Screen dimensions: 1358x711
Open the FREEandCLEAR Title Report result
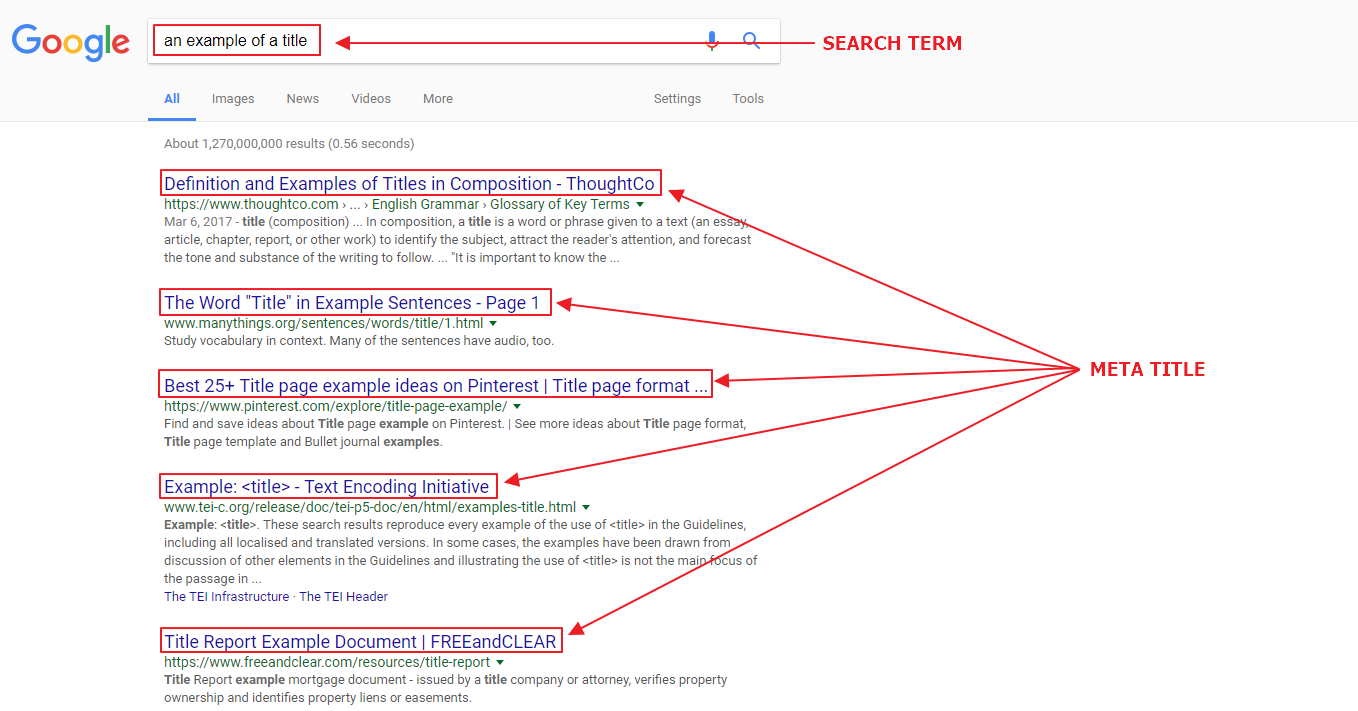[360, 642]
